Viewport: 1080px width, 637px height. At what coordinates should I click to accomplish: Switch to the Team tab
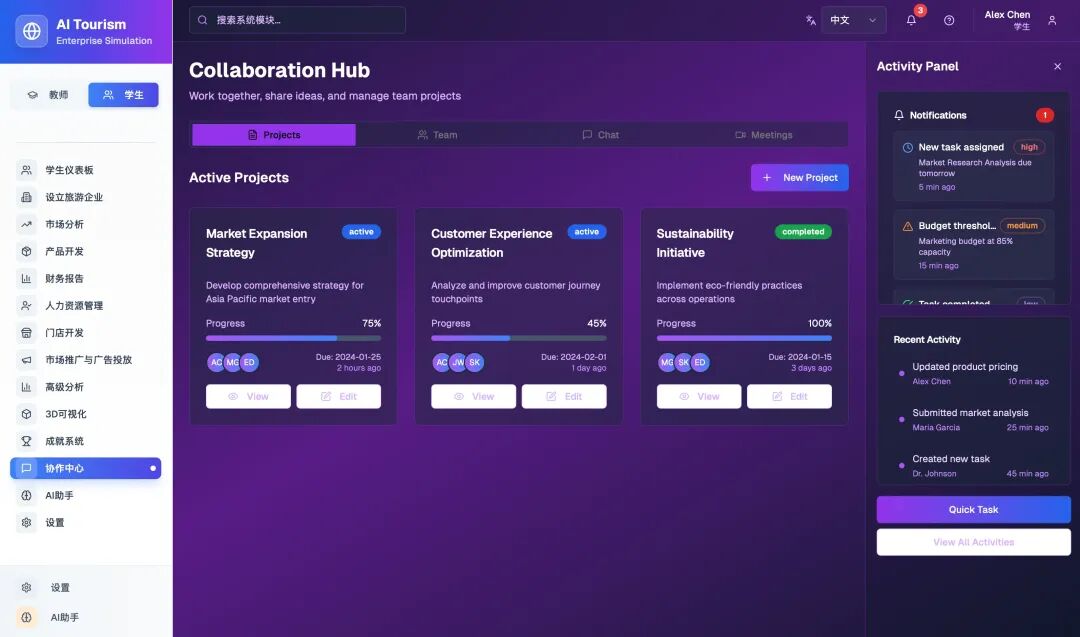pyautogui.click(x=437, y=135)
